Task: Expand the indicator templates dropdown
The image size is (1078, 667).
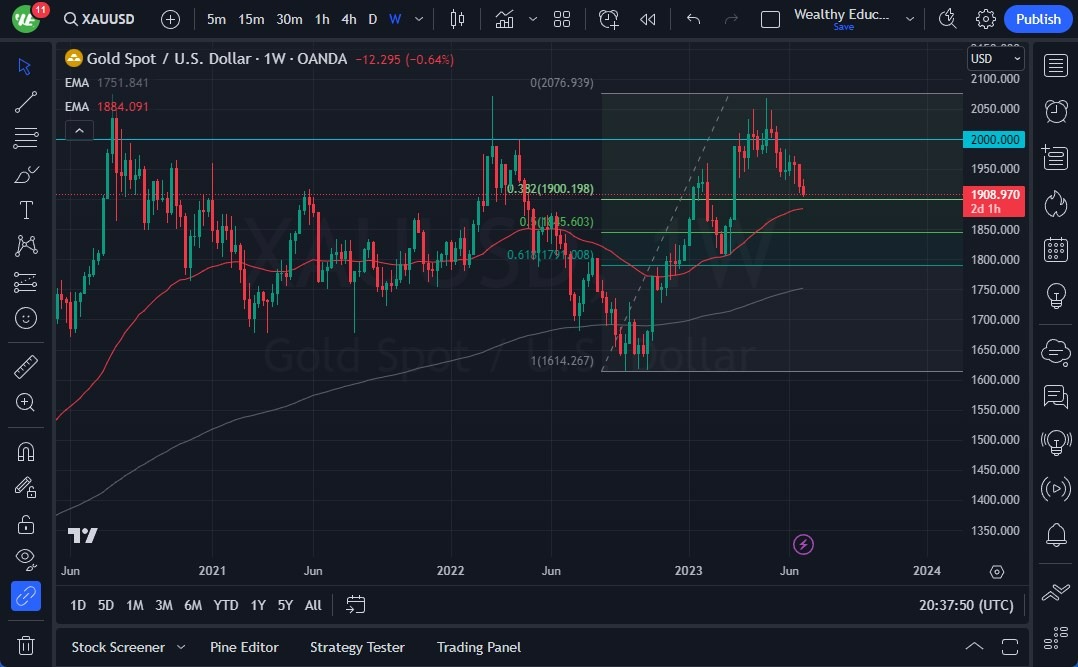Action: click(x=533, y=19)
